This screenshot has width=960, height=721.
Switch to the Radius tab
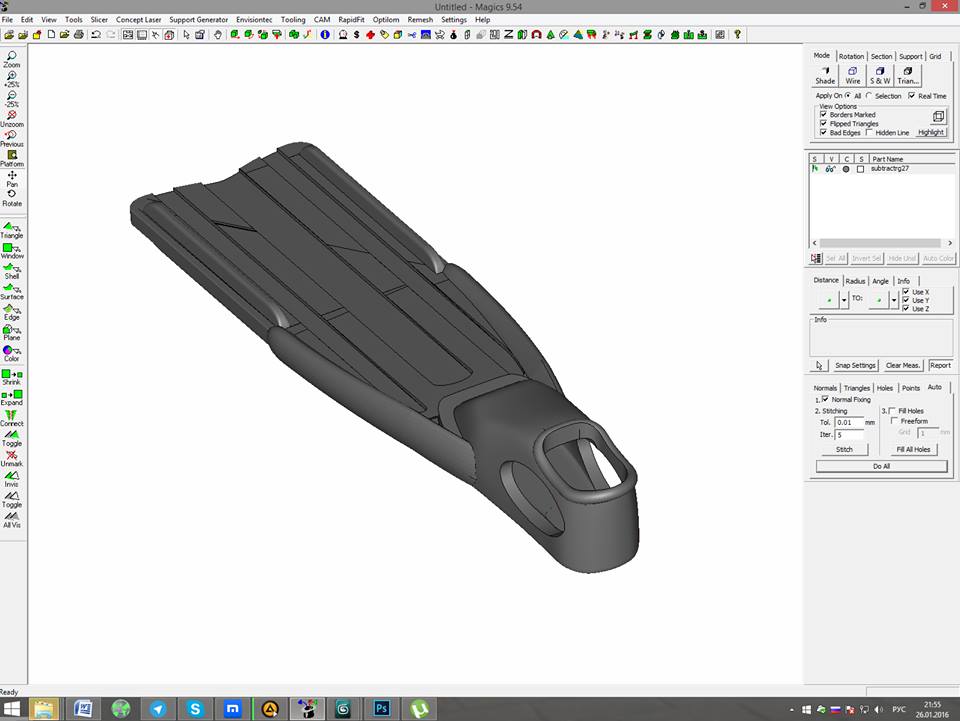pos(855,281)
